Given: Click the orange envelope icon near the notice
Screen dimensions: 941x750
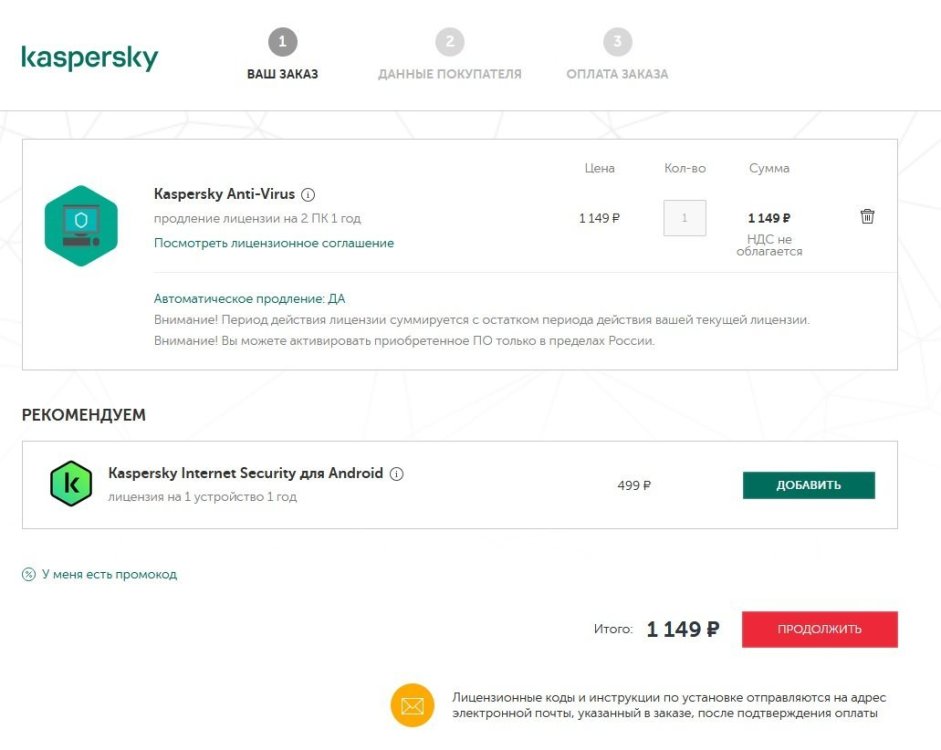Looking at the screenshot, I should [413, 705].
